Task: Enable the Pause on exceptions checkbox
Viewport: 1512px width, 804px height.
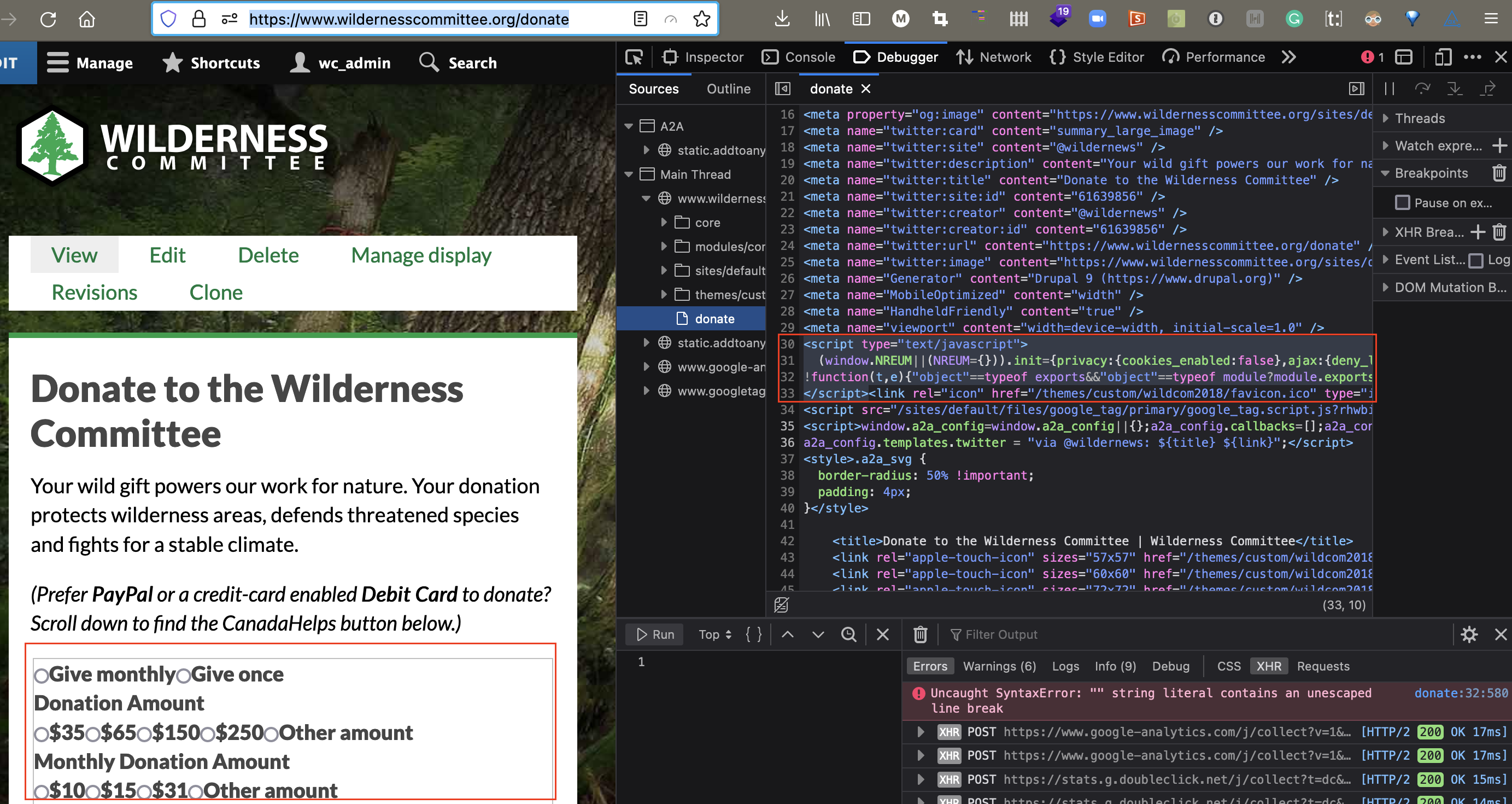Action: click(1402, 202)
